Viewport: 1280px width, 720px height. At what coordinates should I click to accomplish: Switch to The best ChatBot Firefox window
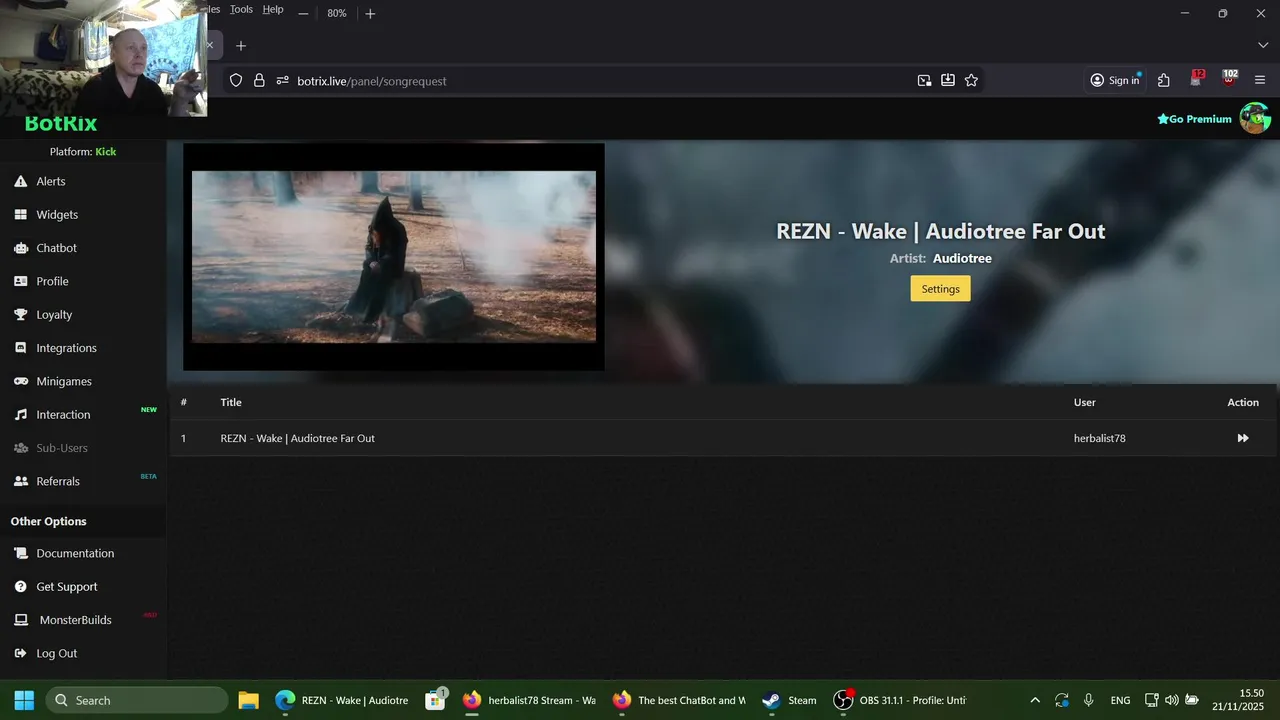click(680, 700)
